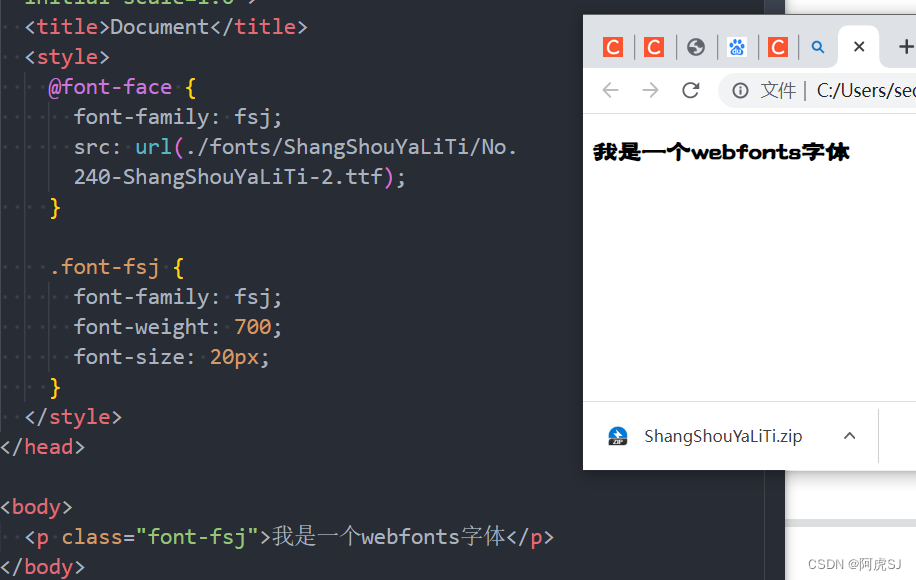
Task: Open the downloaded ShangShouYaLiTi.zip file
Action: (723, 436)
